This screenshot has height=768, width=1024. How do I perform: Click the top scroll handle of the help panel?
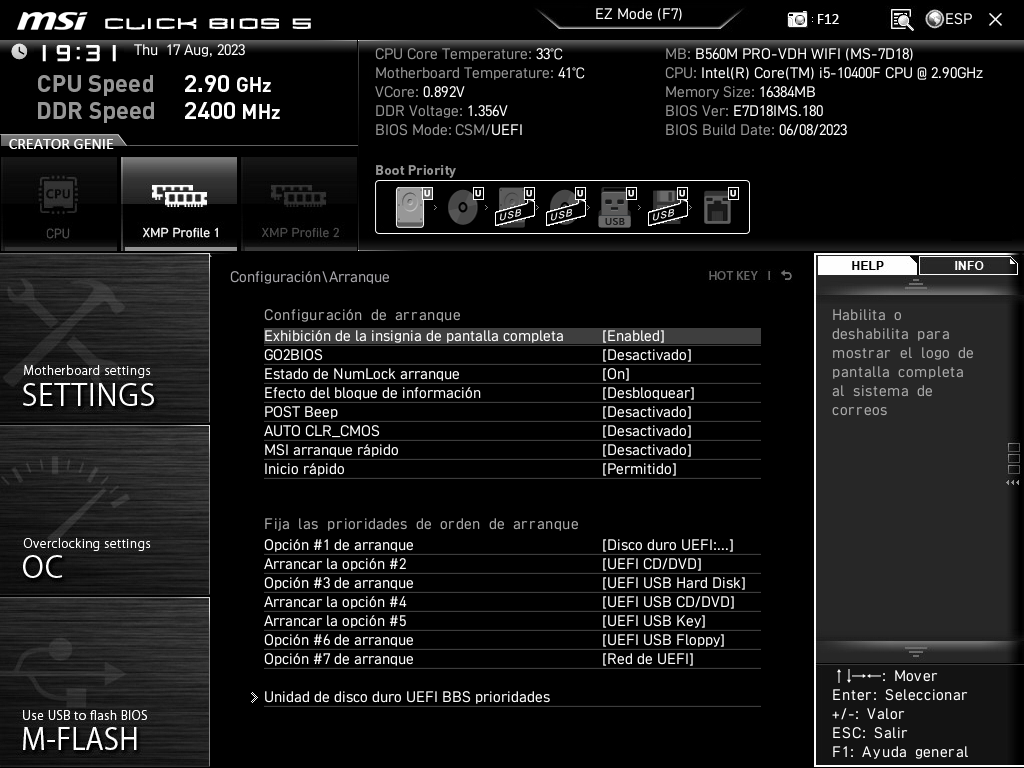916,283
